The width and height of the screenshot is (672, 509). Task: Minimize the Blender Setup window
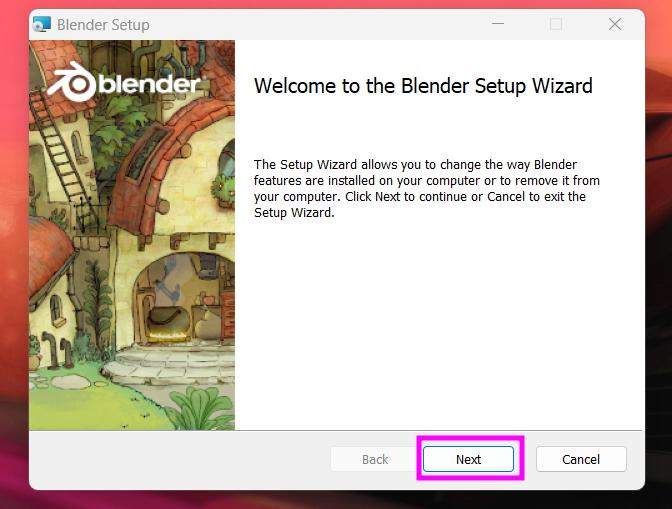498,24
